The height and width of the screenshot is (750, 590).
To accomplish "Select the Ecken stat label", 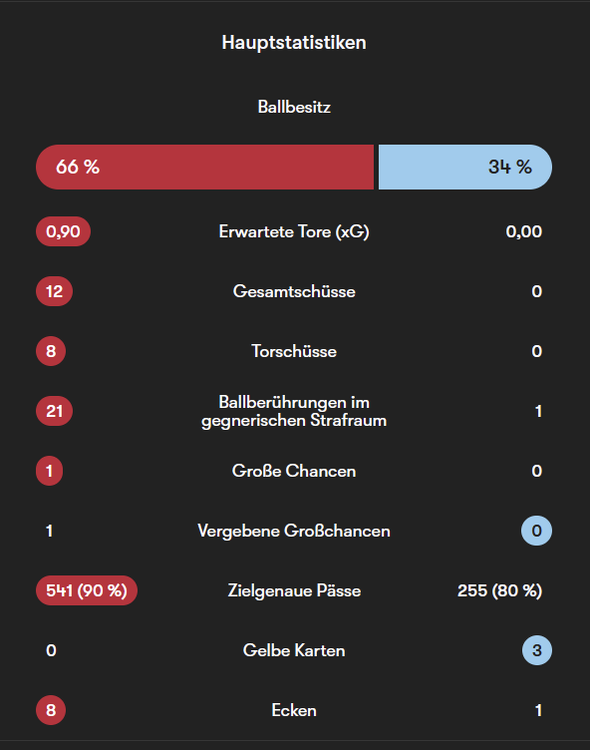I will point(294,710).
